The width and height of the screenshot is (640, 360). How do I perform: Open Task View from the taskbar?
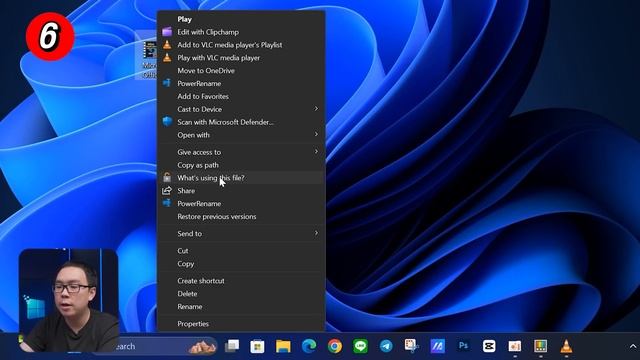tap(232, 346)
